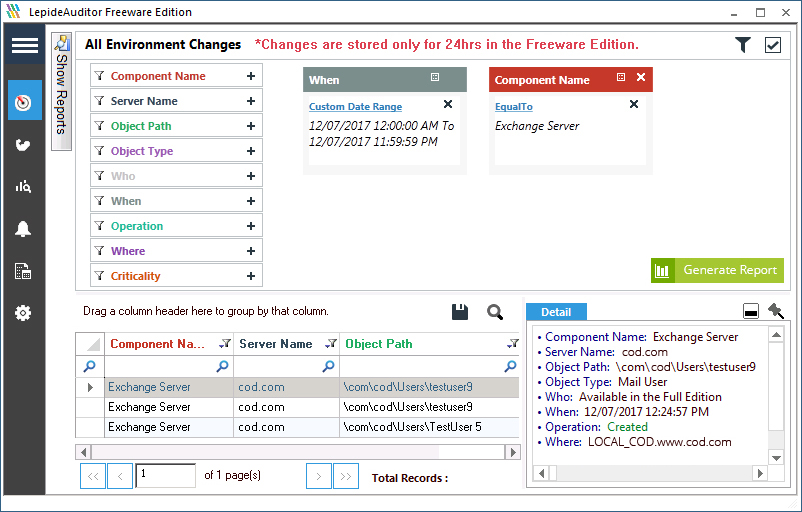Click the Server Name search field

286,366
